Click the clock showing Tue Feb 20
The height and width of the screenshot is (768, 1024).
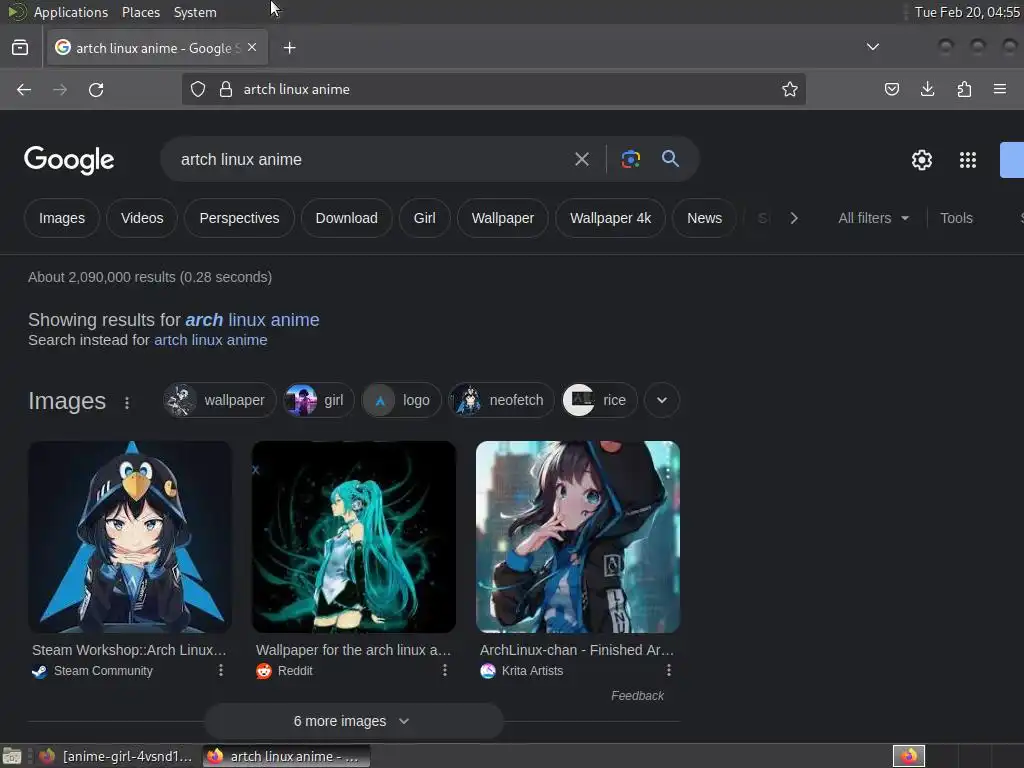coord(967,12)
